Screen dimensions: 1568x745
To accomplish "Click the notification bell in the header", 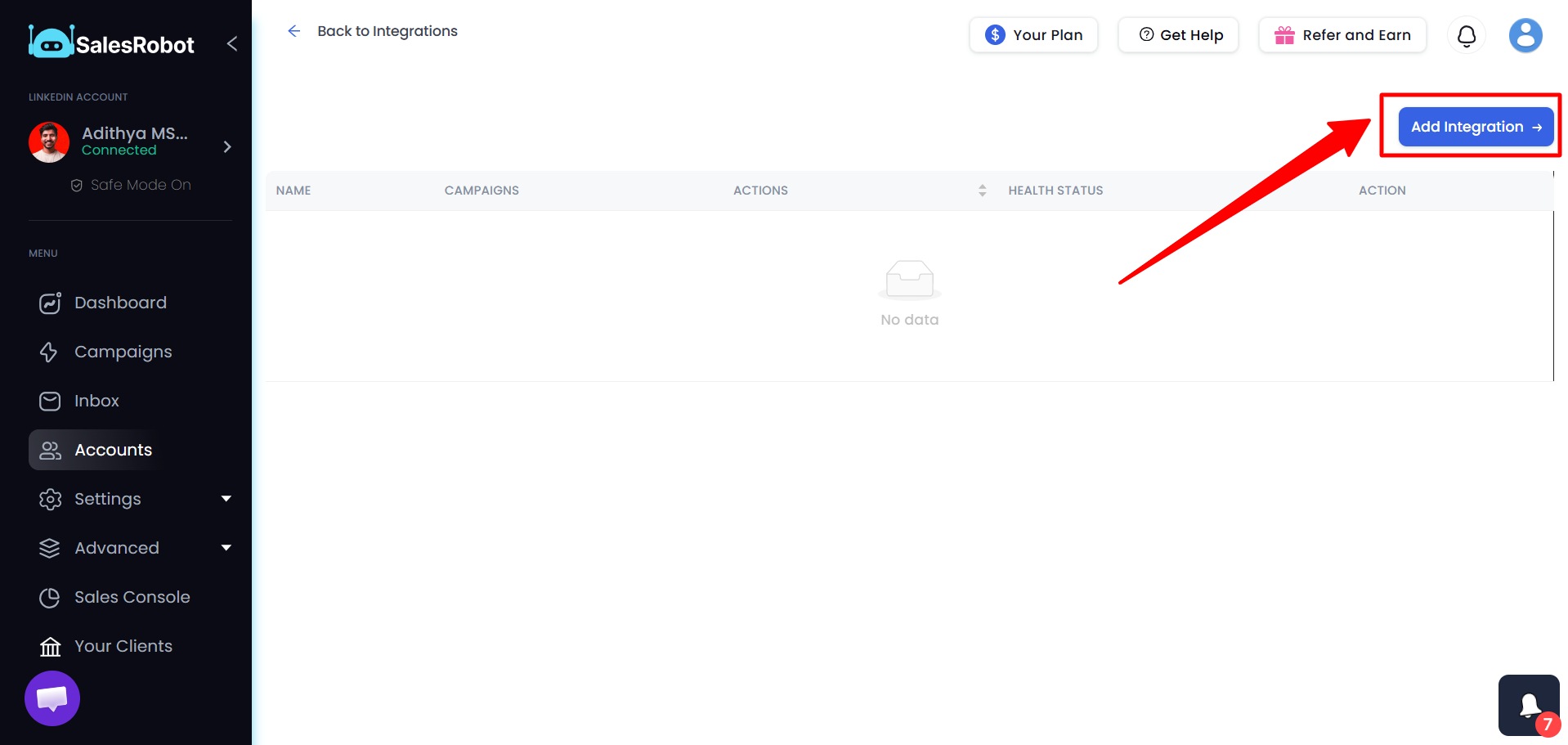I will 1466,35.
